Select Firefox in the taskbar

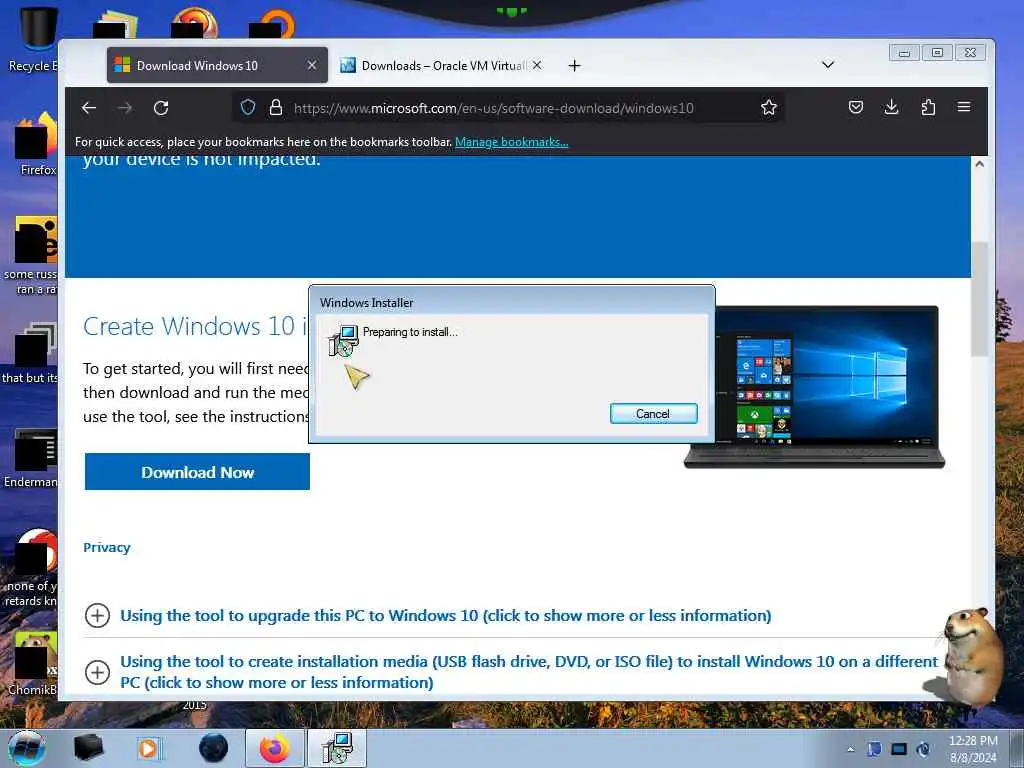(x=275, y=748)
